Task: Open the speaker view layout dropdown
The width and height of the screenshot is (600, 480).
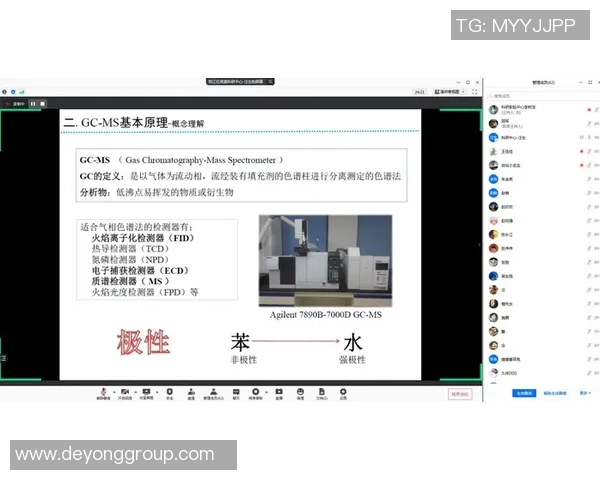Action: tap(450, 92)
